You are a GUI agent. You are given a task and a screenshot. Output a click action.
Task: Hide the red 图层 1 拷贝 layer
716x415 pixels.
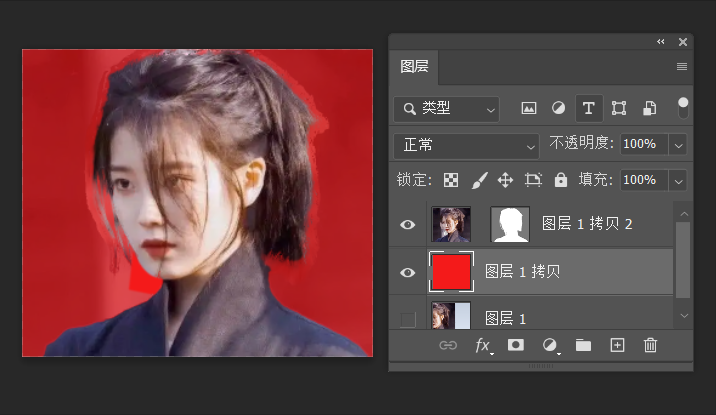coord(408,272)
